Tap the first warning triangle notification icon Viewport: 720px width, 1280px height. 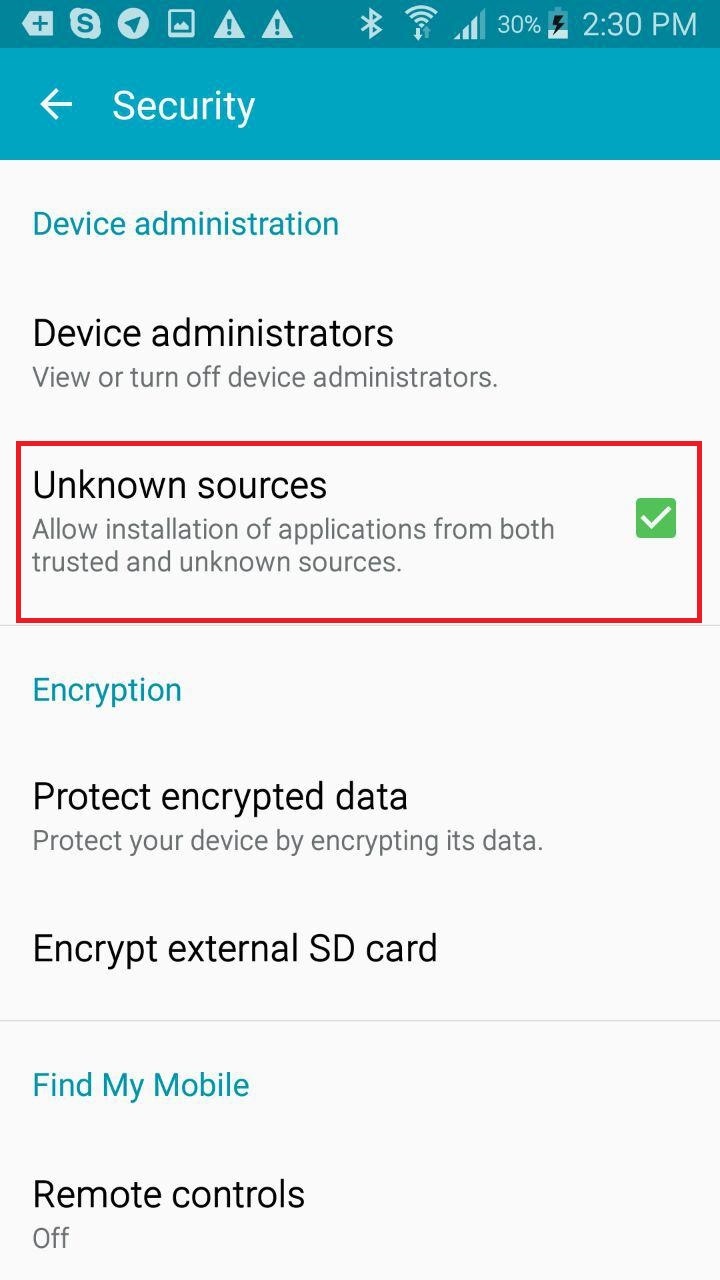click(x=229, y=23)
